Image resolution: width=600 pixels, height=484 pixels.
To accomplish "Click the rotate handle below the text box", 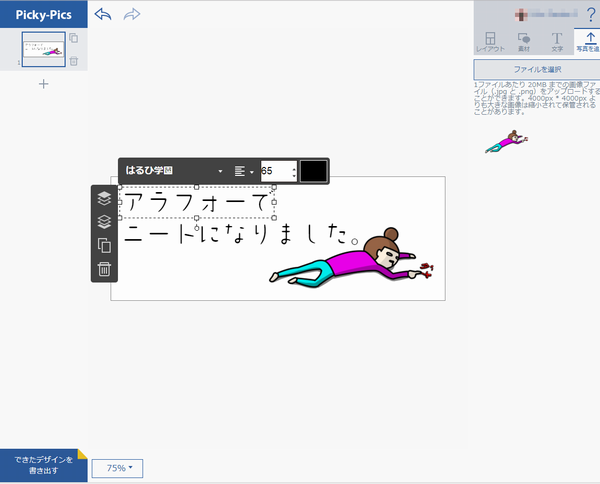I will (x=197, y=228).
